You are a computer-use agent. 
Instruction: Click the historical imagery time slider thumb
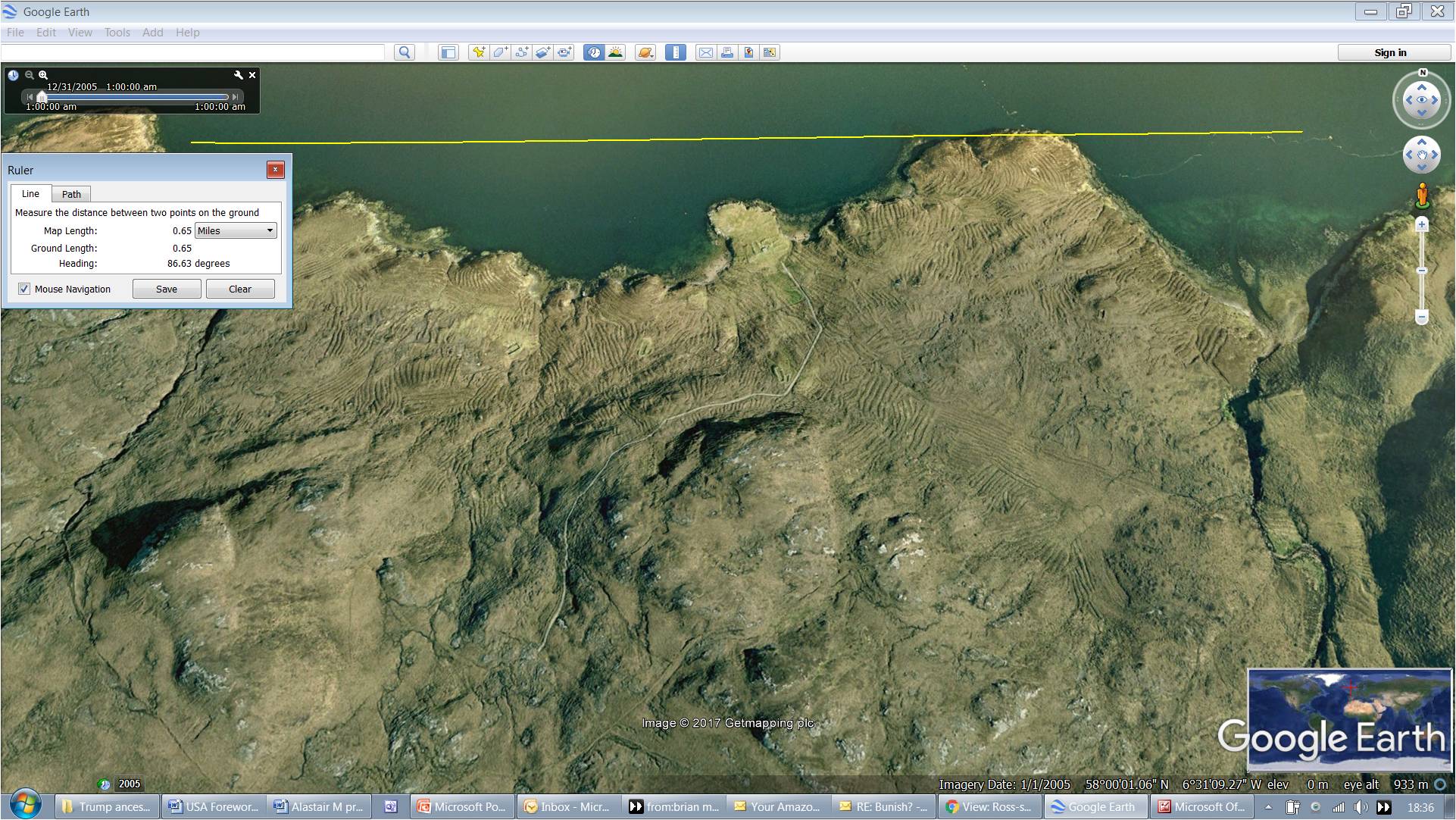pyautogui.click(x=42, y=97)
